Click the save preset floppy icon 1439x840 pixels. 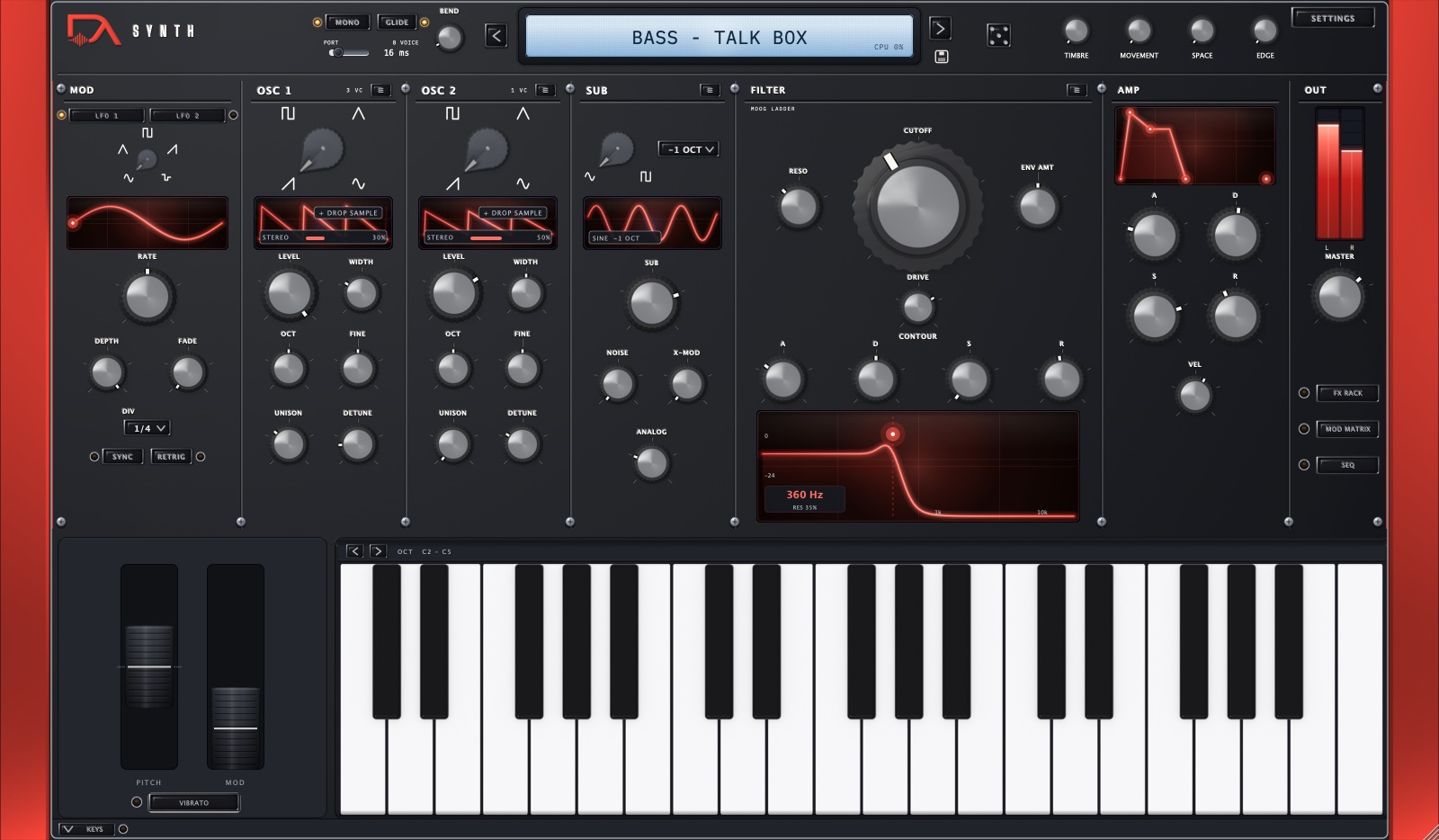(x=942, y=57)
